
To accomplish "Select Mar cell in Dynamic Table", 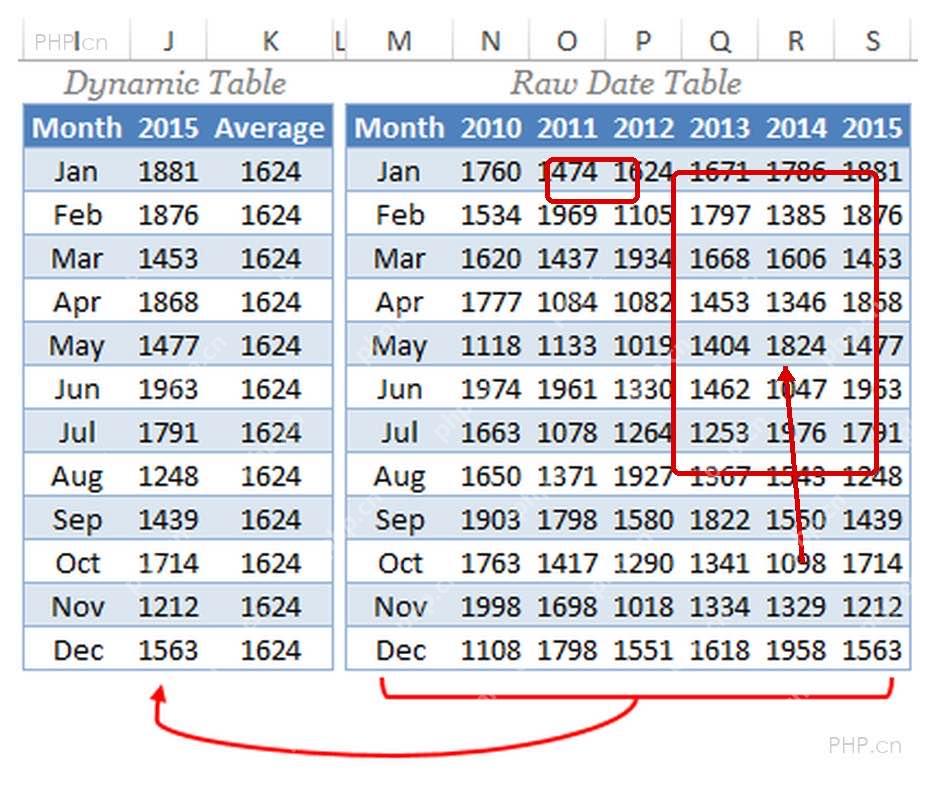I will (x=76, y=258).
